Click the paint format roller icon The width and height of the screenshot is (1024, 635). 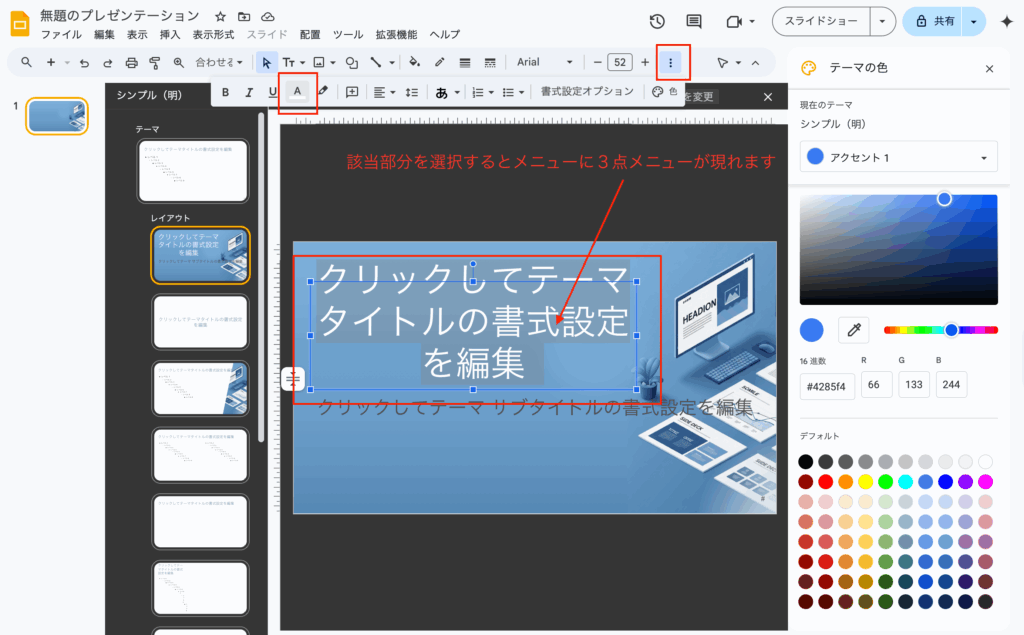coord(154,62)
